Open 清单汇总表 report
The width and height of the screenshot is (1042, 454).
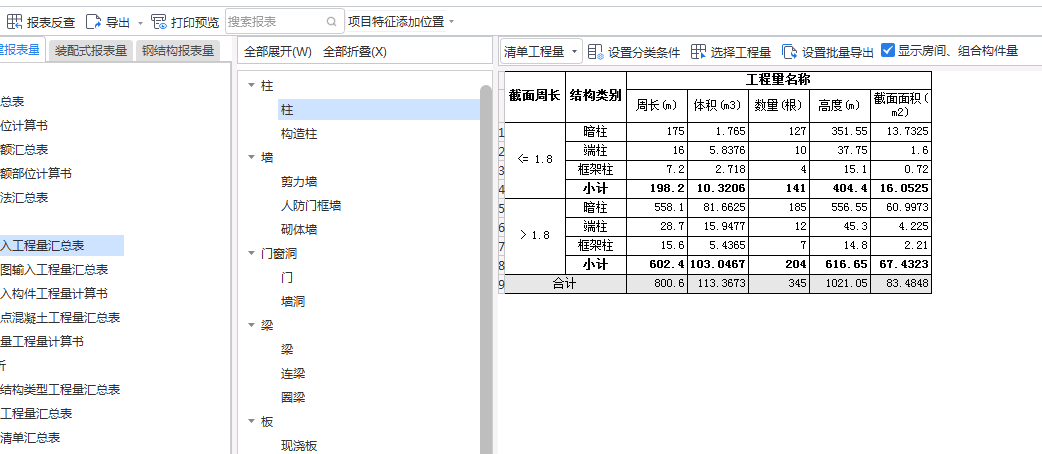click(31, 437)
